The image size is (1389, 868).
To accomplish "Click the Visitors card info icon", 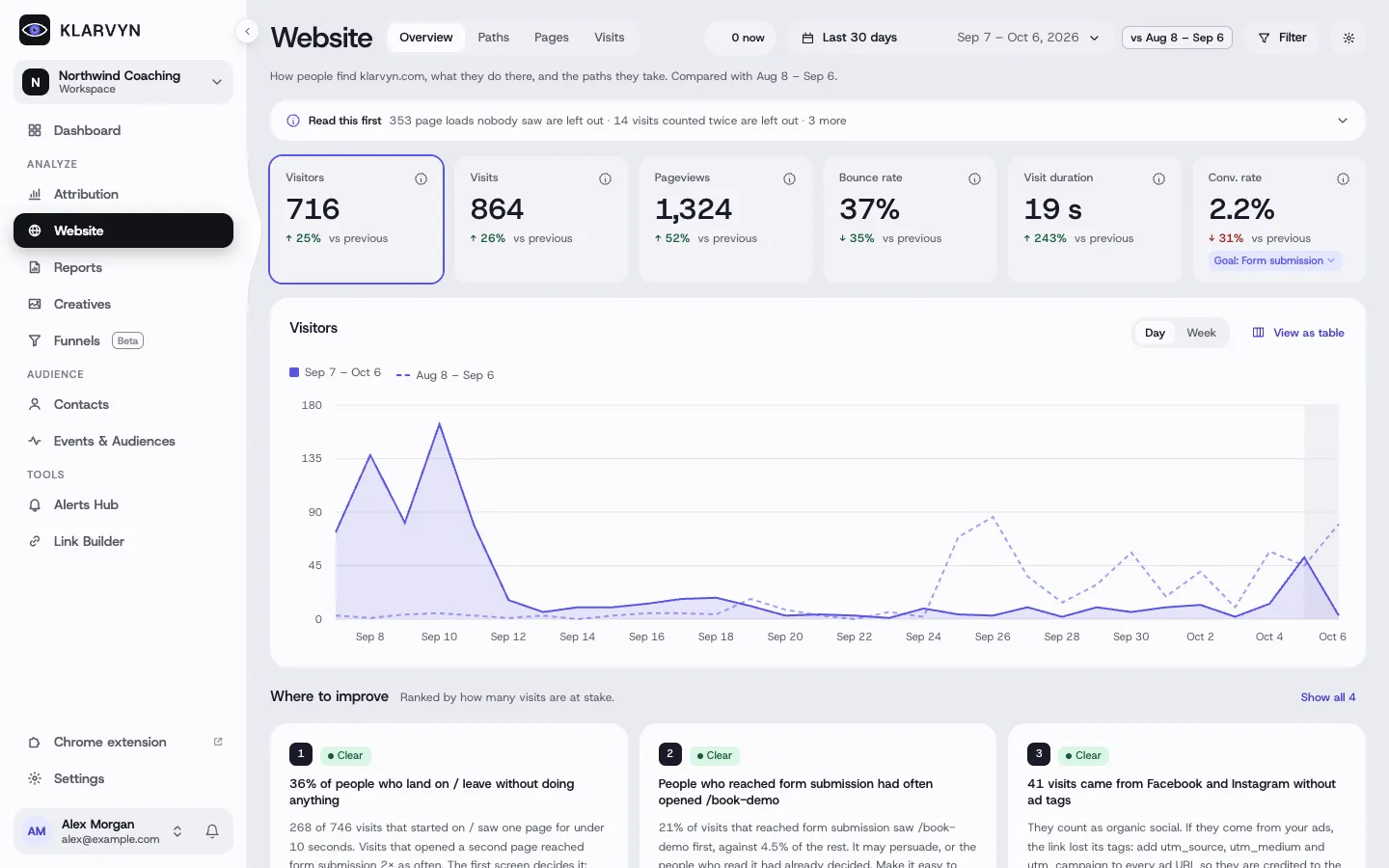I will pos(421,178).
